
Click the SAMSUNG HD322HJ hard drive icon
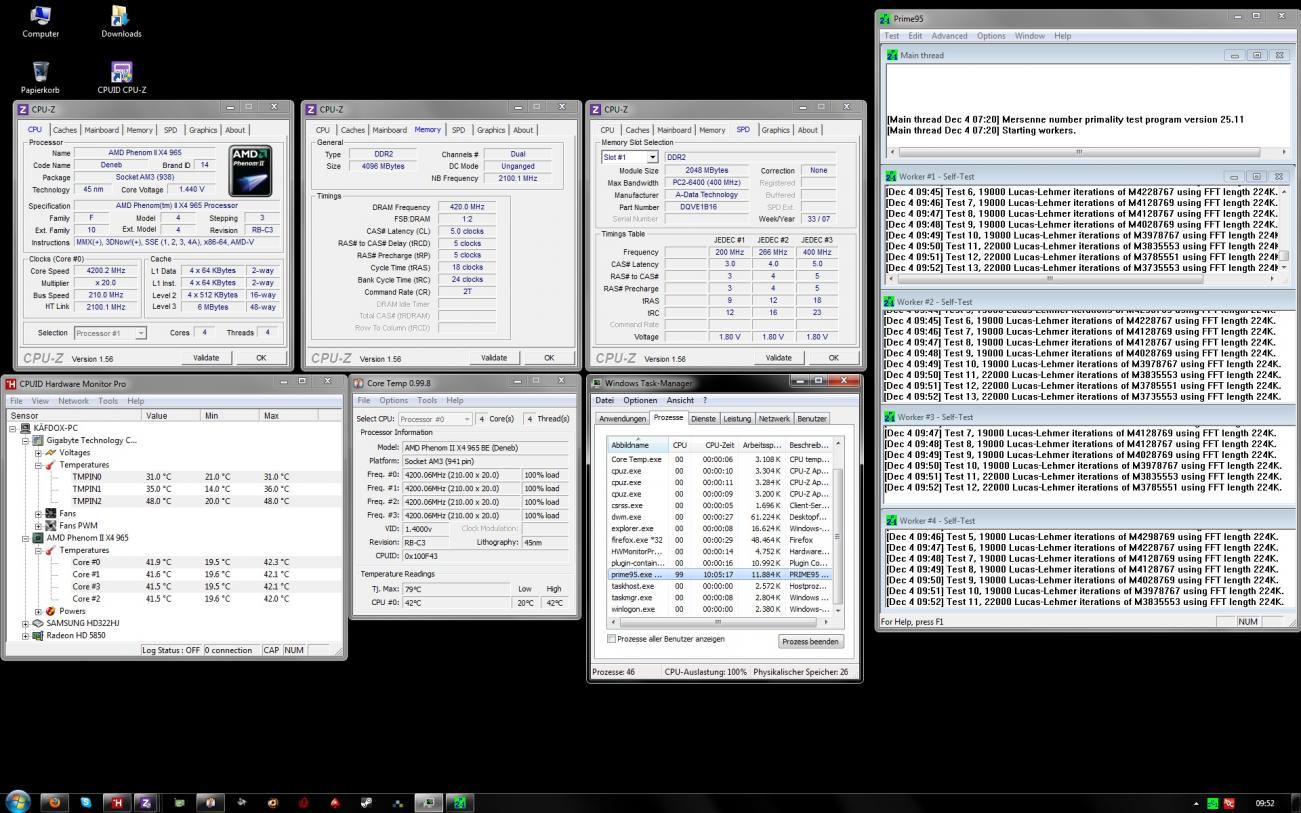tap(38, 623)
